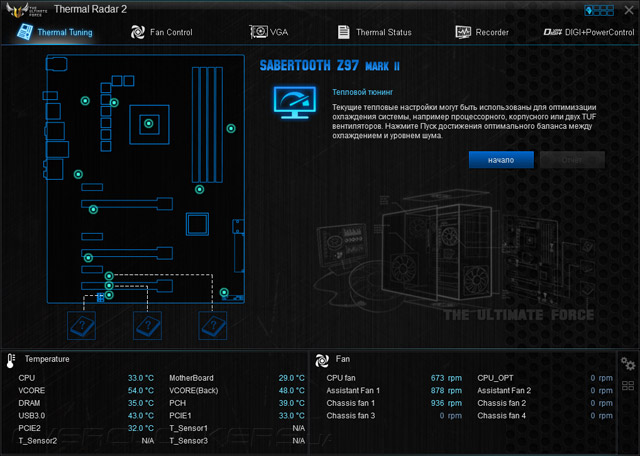
Task: Click the PCIE1 temperature row label
Action: point(180,416)
